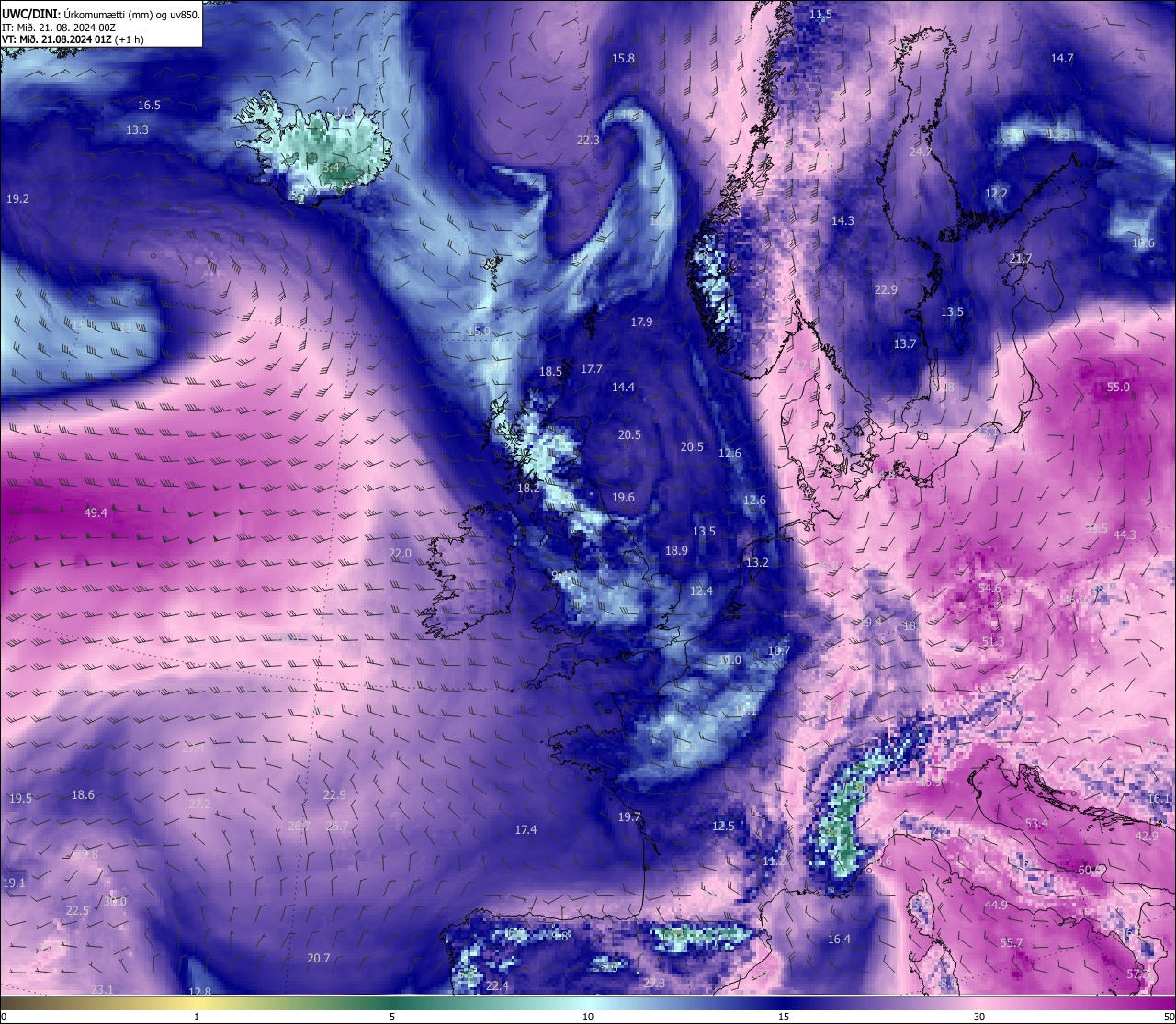The width and height of the screenshot is (1176, 1024).
Task: Click the 16.5 value west of Iceland
Action: tap(149, 106)
